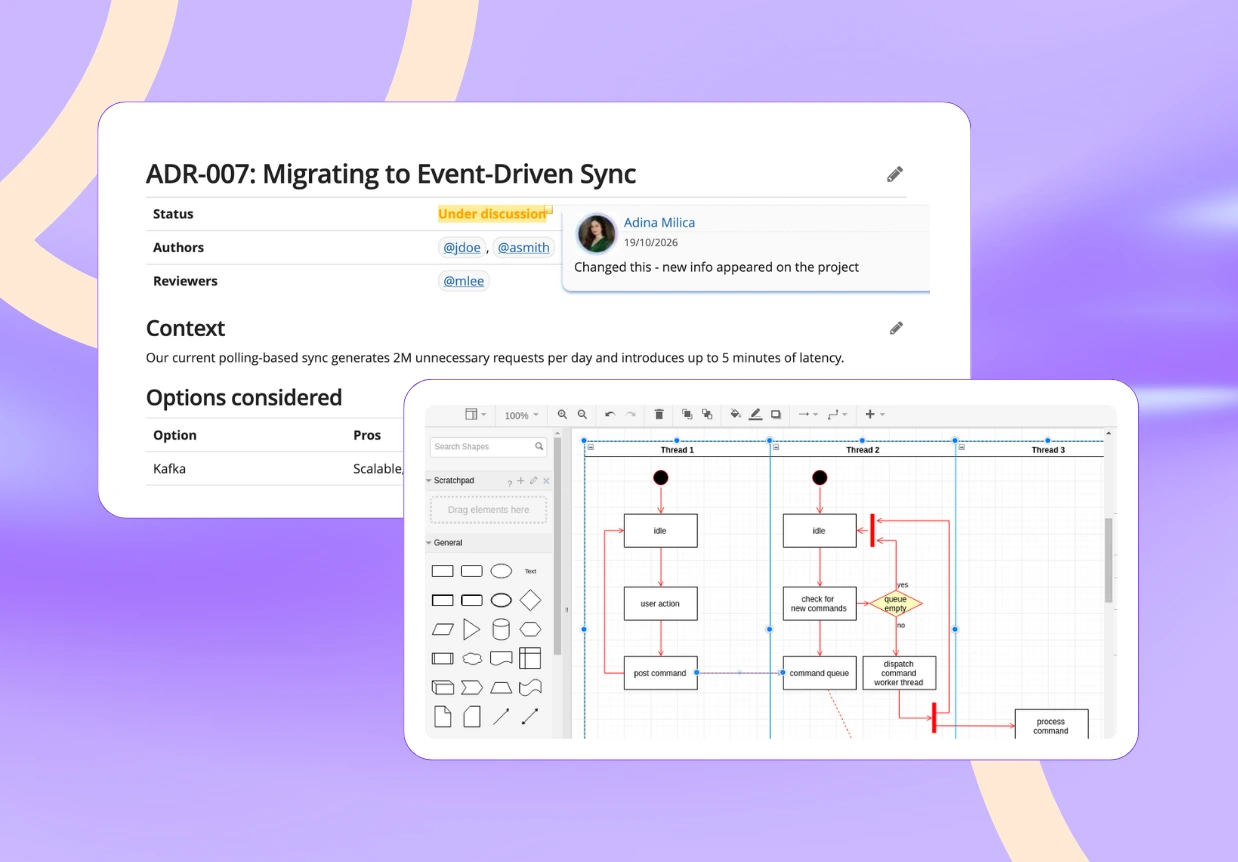This screenshot has height=862, width=1238.
Task: Click the 'Thread 1' swimlane header
Action: click(x=677, y=450)
